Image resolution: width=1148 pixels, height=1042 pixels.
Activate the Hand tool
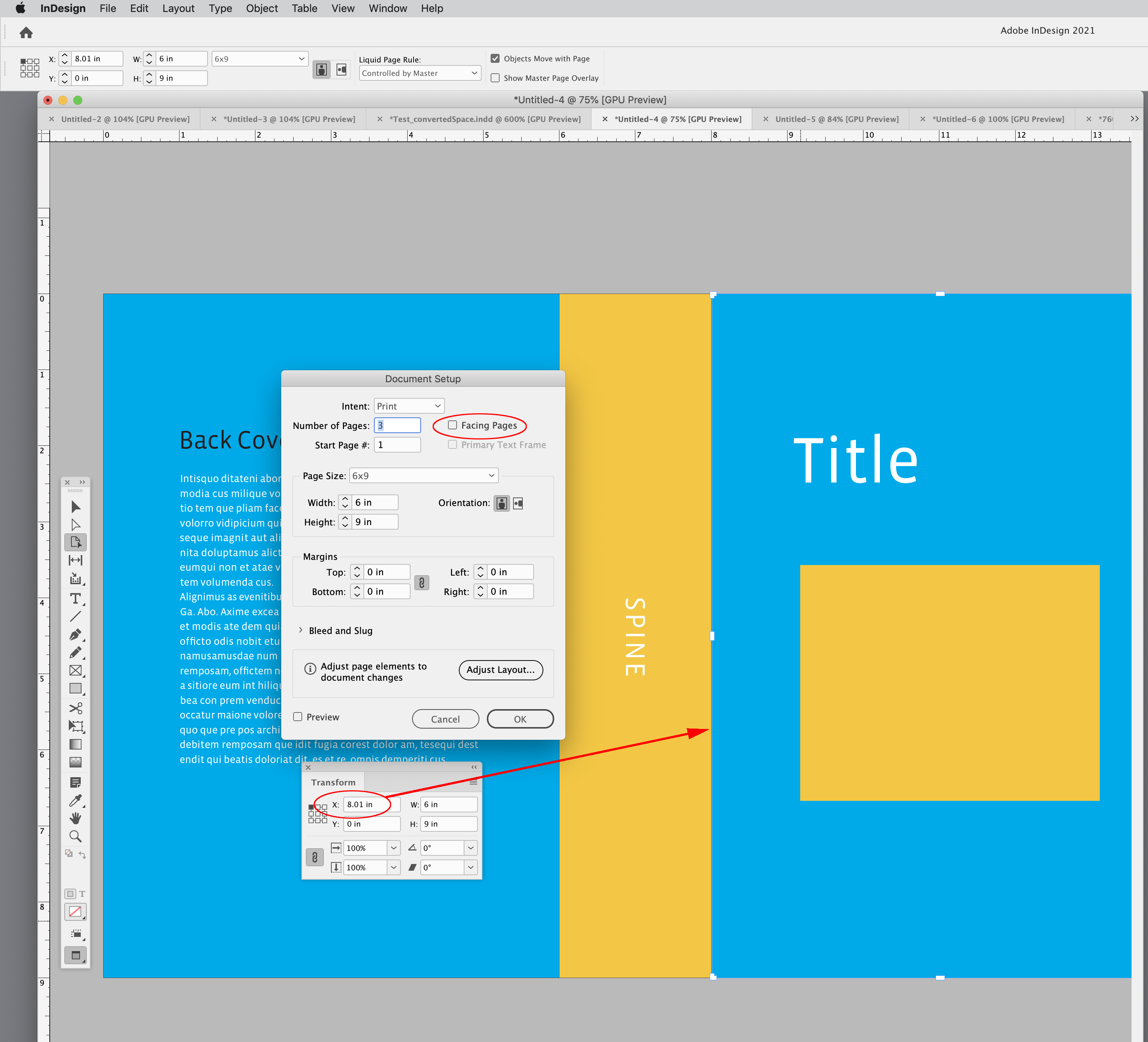(x=76, y=818)
